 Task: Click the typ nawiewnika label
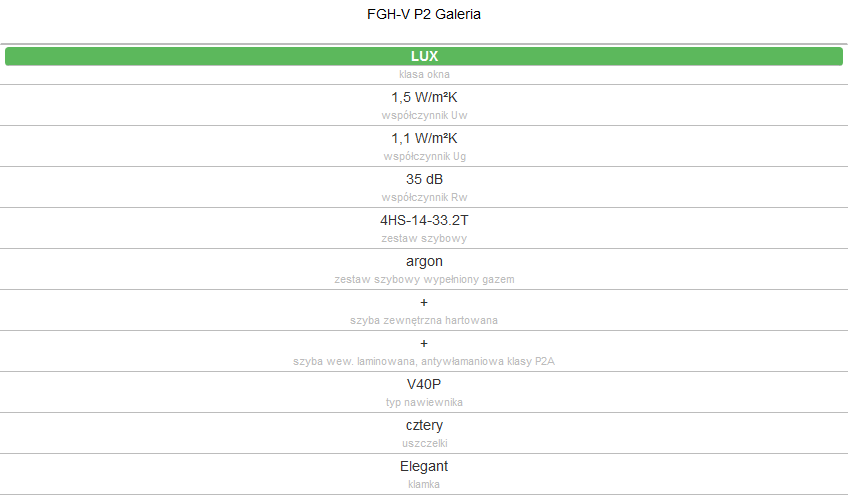pyautogui.click(x=424, y=402)
